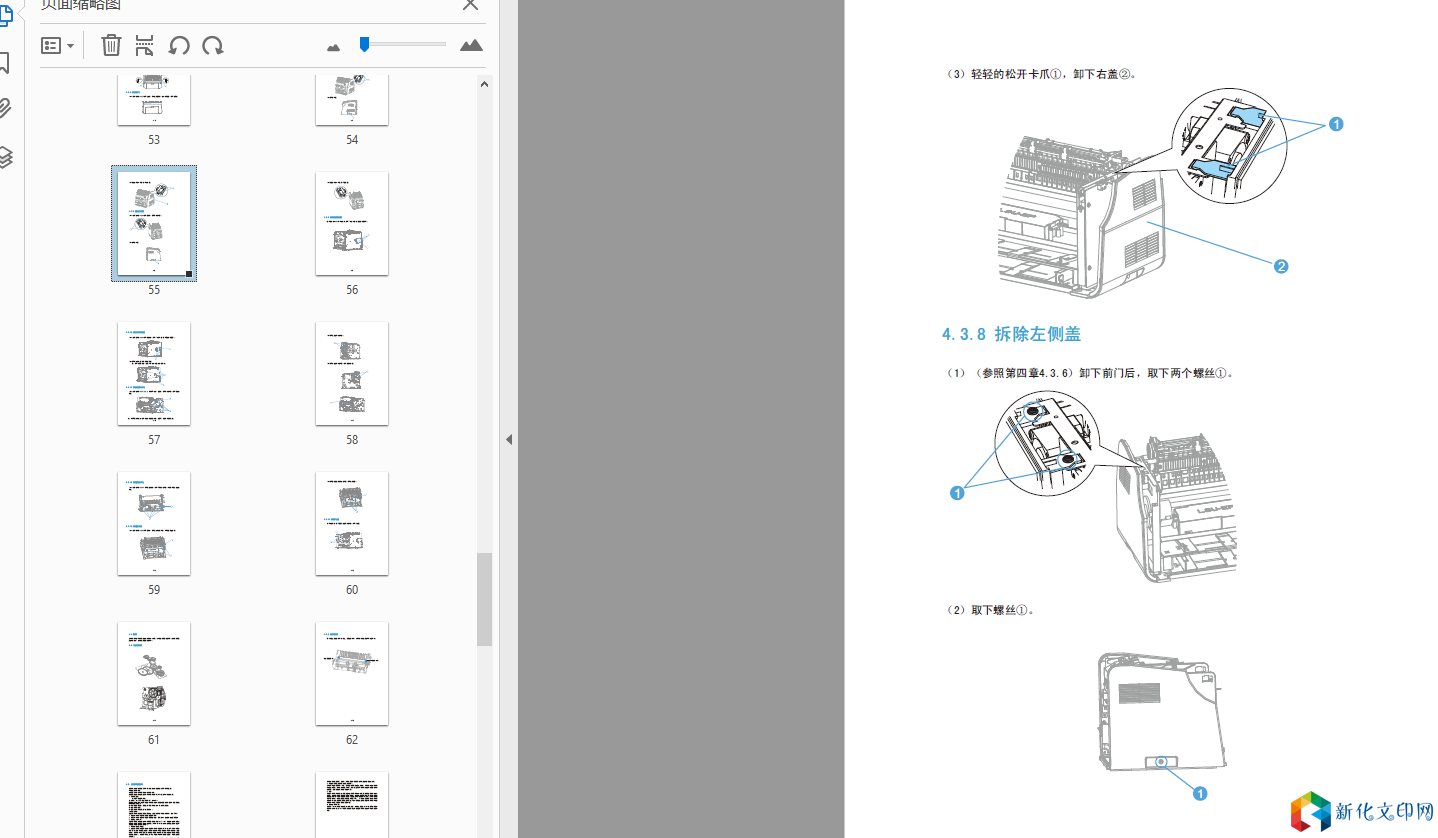Viewport: 1438px width, 838px height.
Task: Click the thumbnail size slider handle
Action: click(365, 44)
